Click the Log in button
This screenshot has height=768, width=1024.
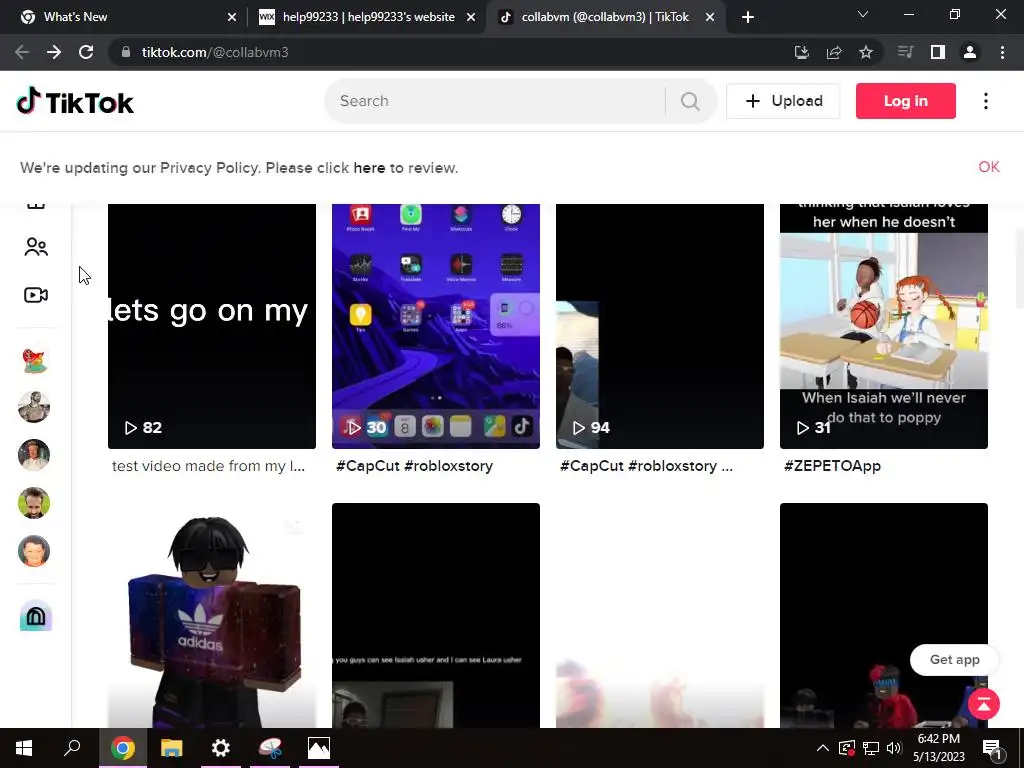click(906, 101)
